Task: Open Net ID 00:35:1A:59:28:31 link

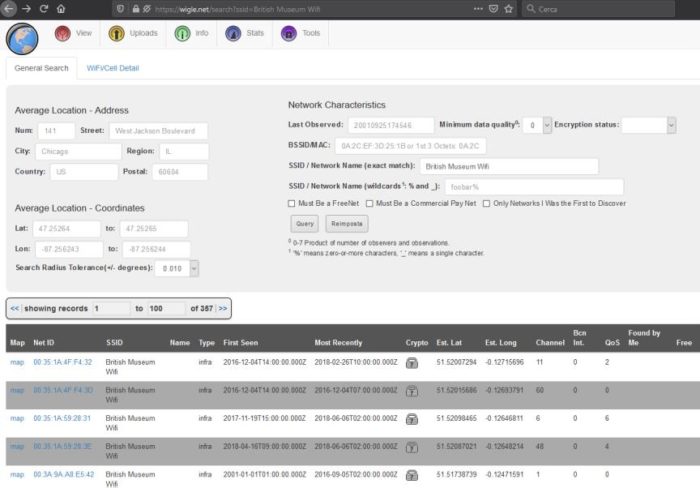Action: tap(62, 418)
